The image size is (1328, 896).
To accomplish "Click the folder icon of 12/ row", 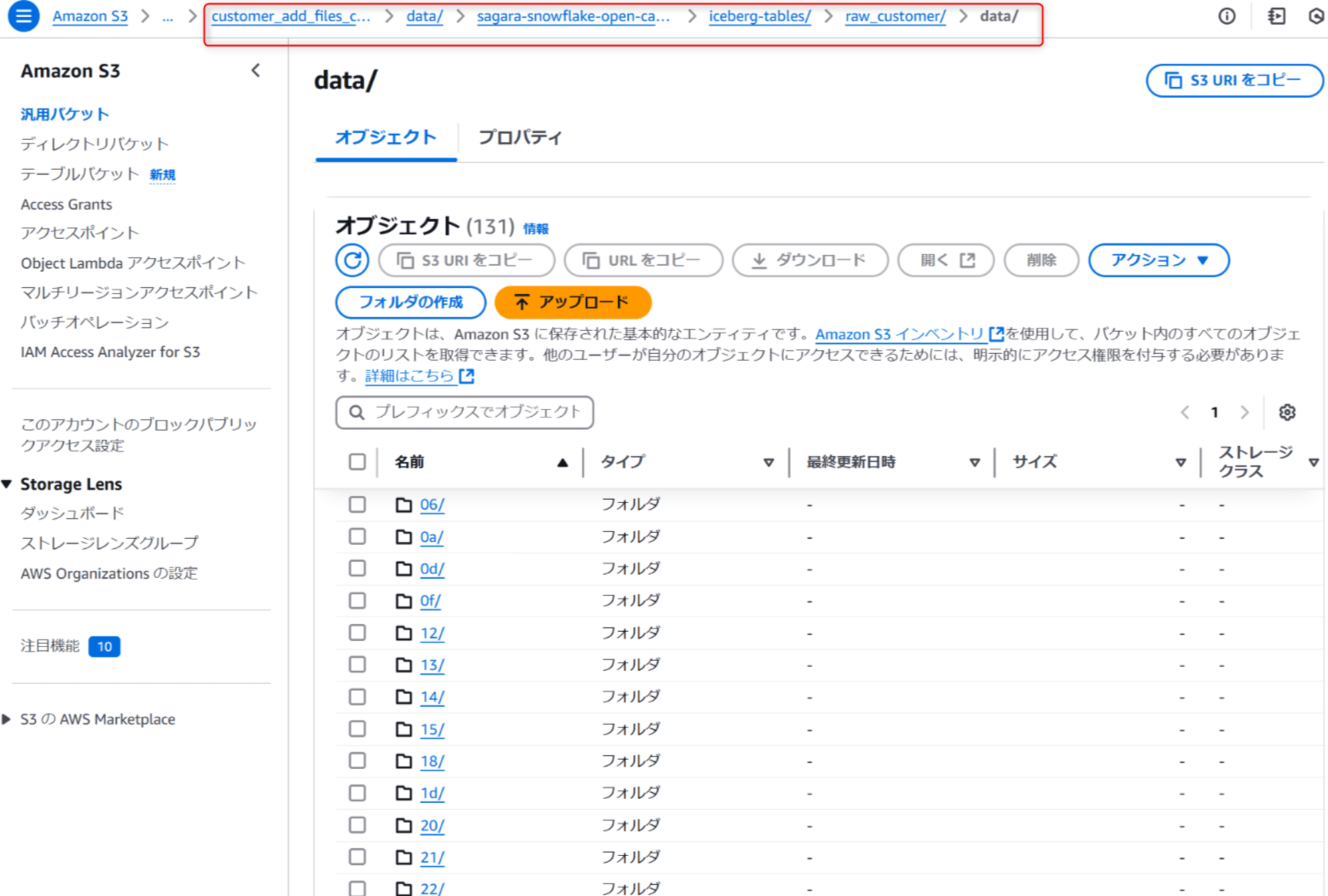I will (x=404, y=633).
